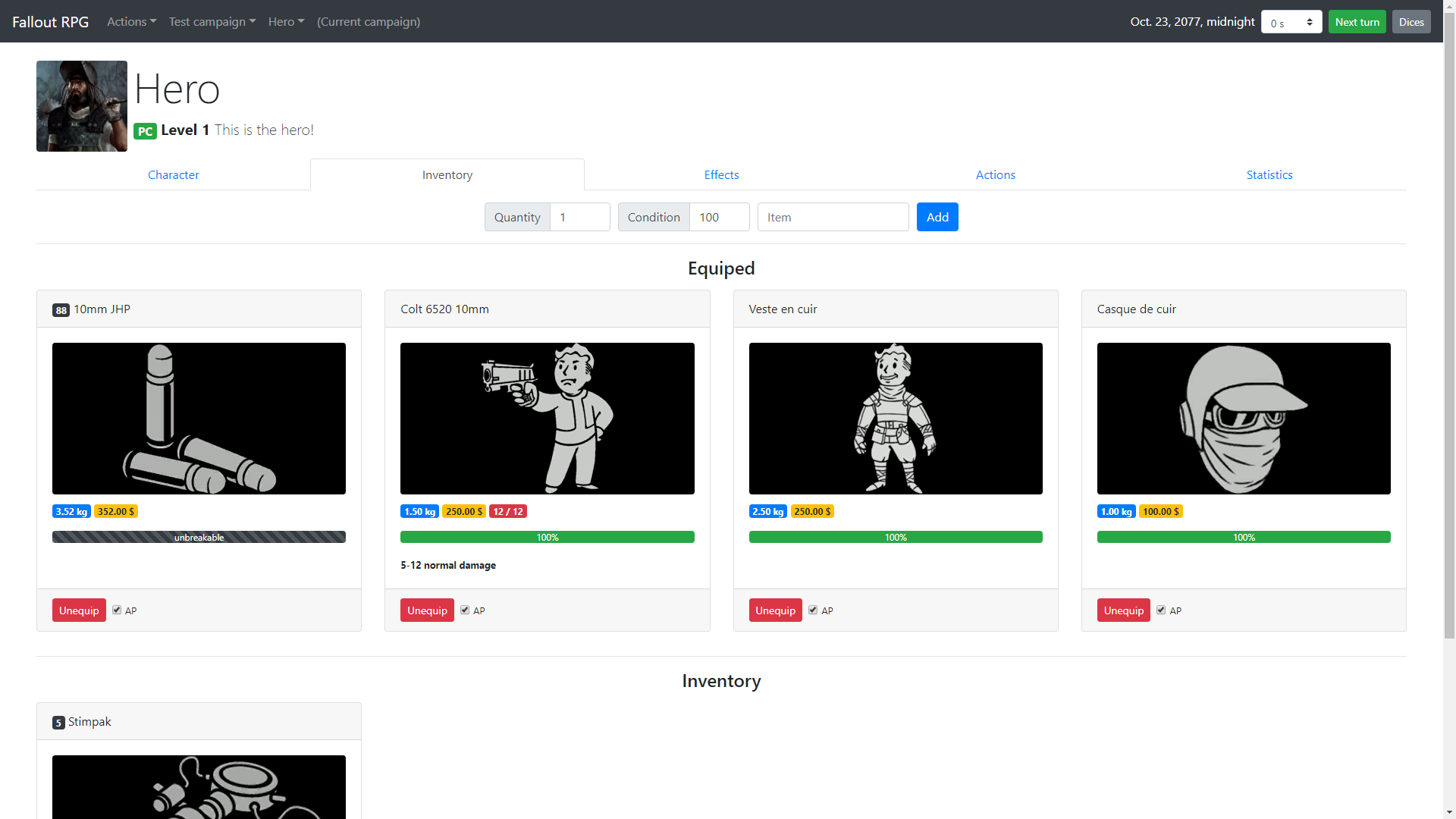Click the Stimpak card title
1456x819 pixels.
tap(89, 721)
